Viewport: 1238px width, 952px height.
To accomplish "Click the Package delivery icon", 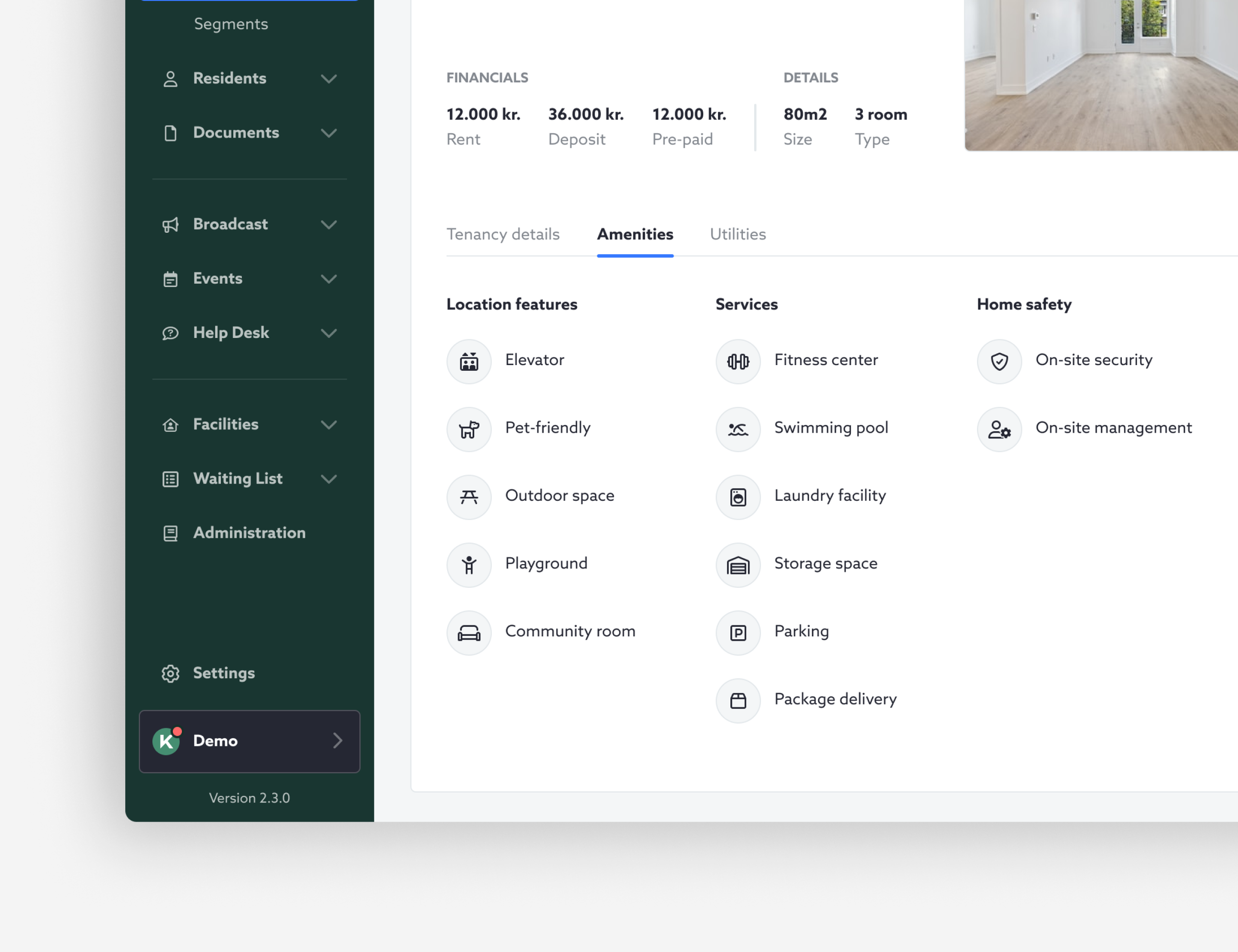I will click(x=738, y=700).
